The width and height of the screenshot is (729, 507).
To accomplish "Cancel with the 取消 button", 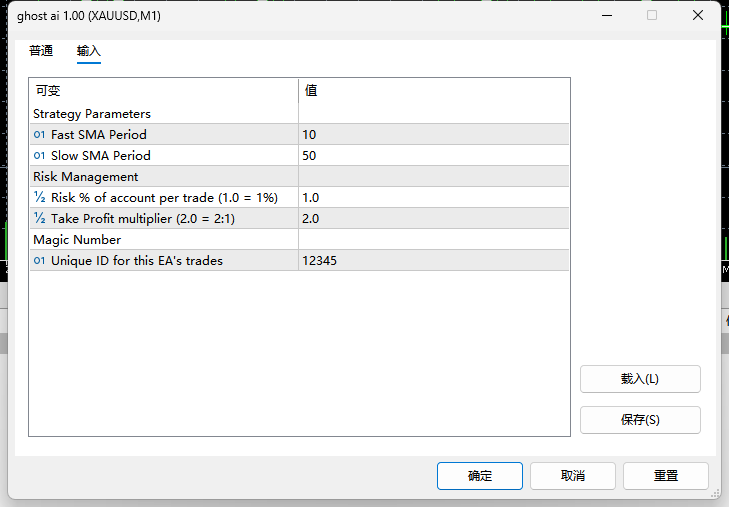I will [x=573, y=475].
